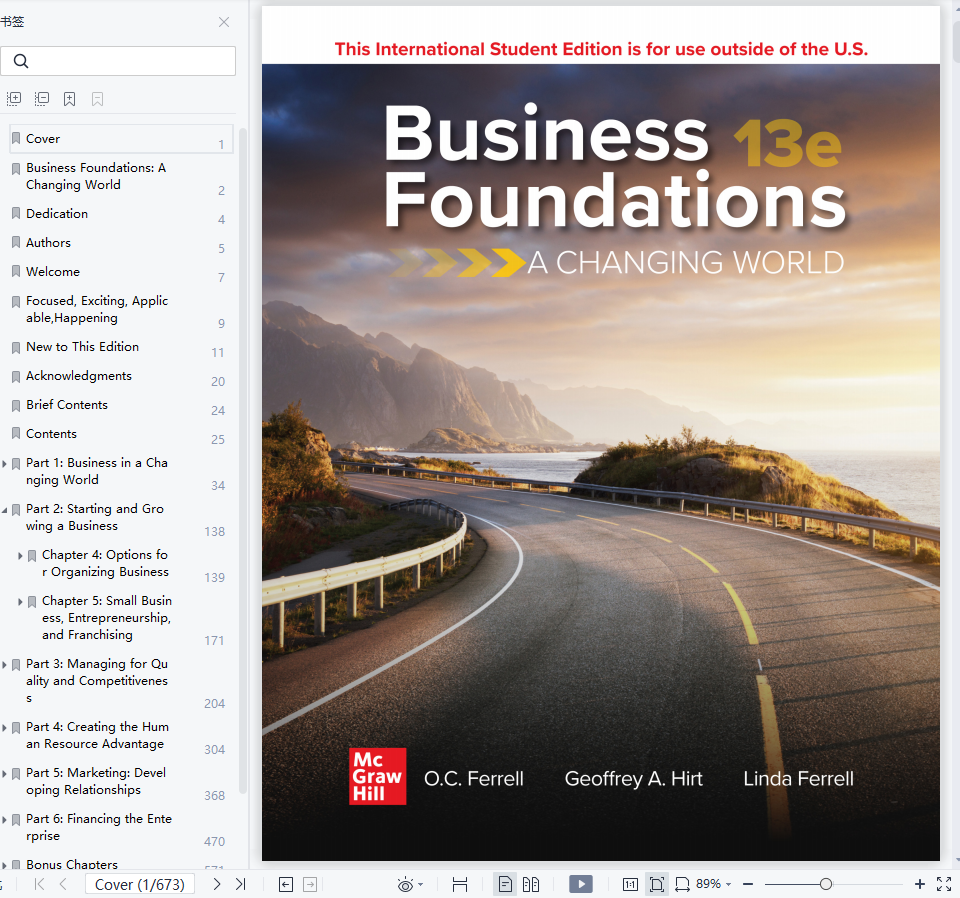Click the bookmark search field
The height and width of the screenshot is (898, 960).
click(118, 61)
